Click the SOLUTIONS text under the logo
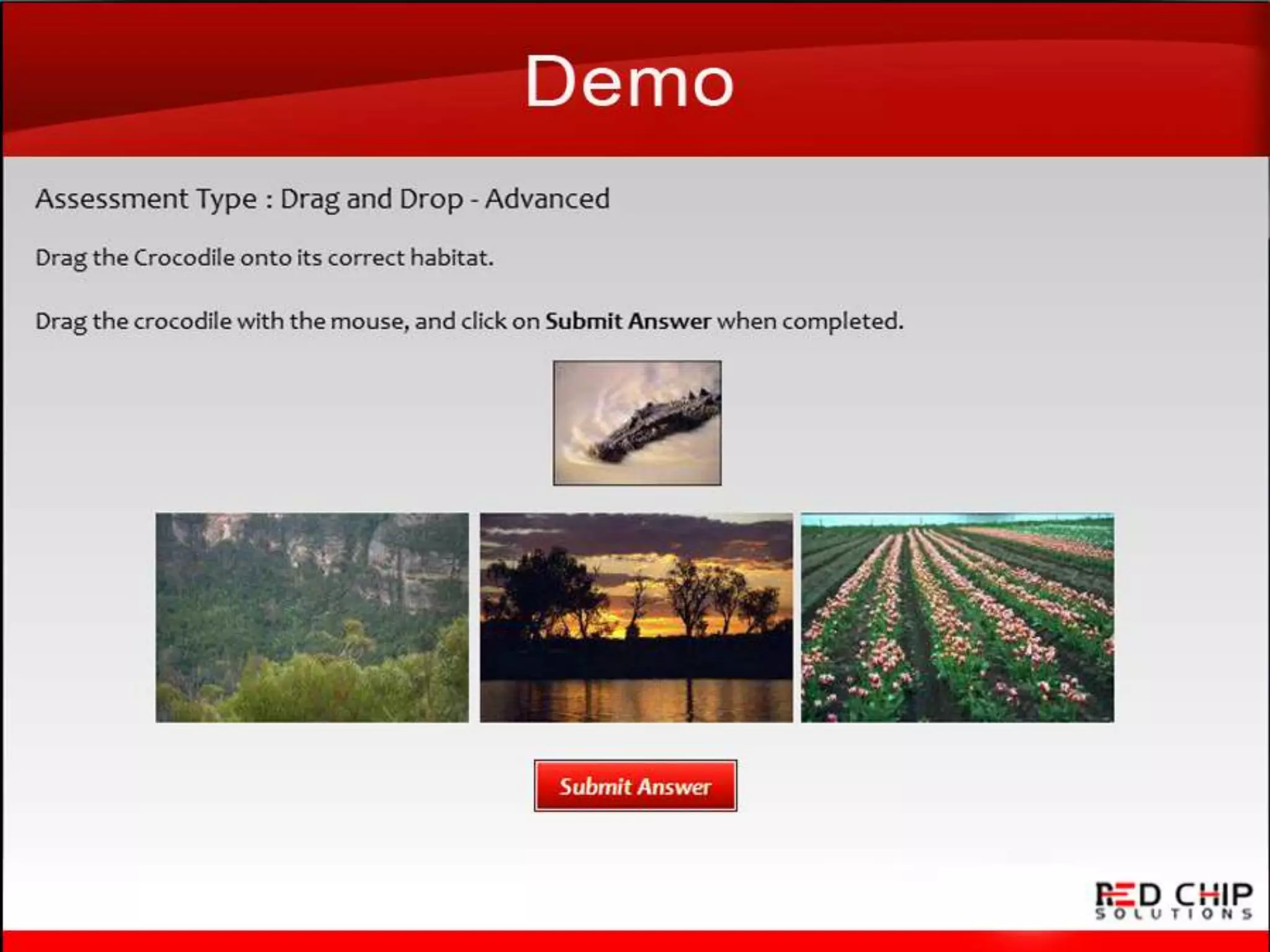The width and height of the screenshot is (1270, 952). click(1173, 915)
